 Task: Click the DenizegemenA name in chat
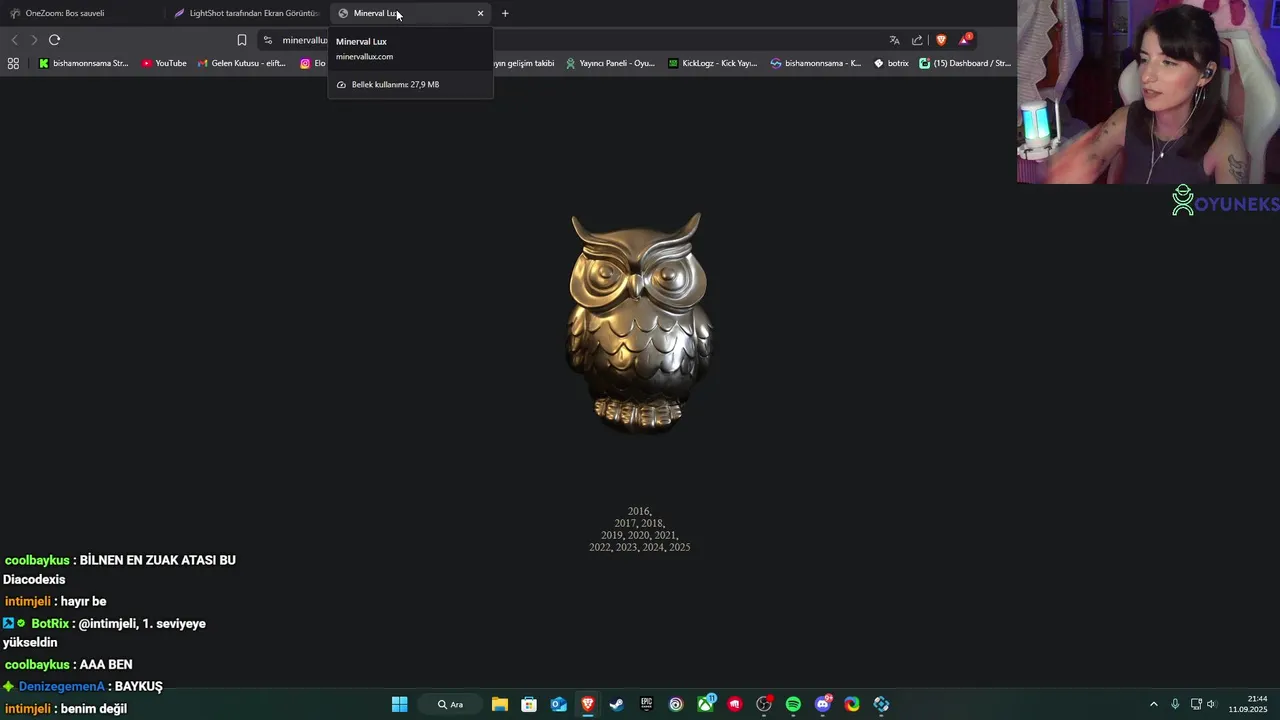(61, 686)
